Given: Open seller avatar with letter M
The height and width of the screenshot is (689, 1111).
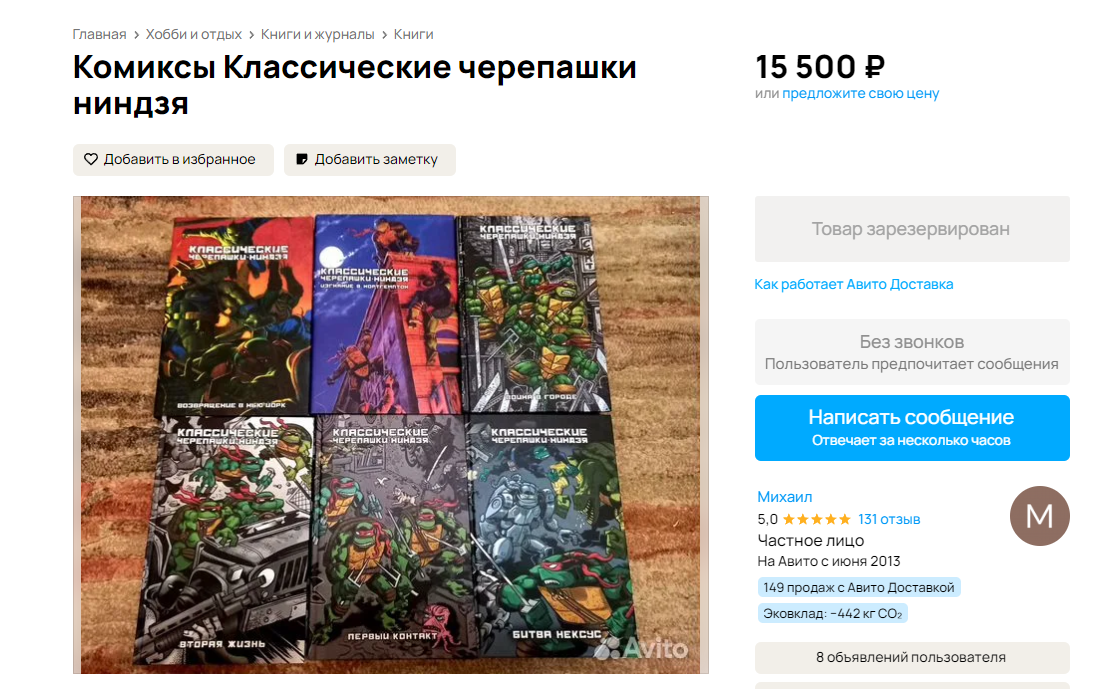Looking at the screenshot, I should (1039, 516).
